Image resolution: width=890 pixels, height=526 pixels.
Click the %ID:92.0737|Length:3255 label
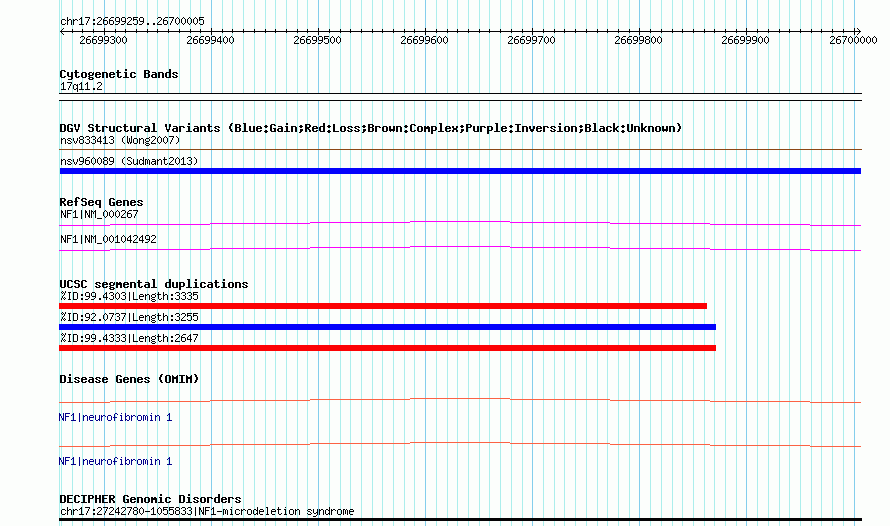(129, 317)
